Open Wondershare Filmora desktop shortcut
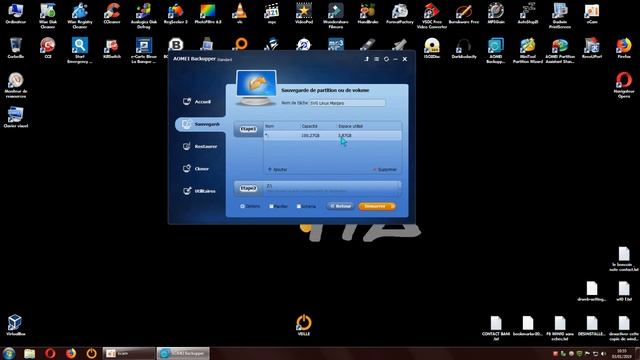Image resolution: width=640 pixels, height=360 pixels. [336, 15]
